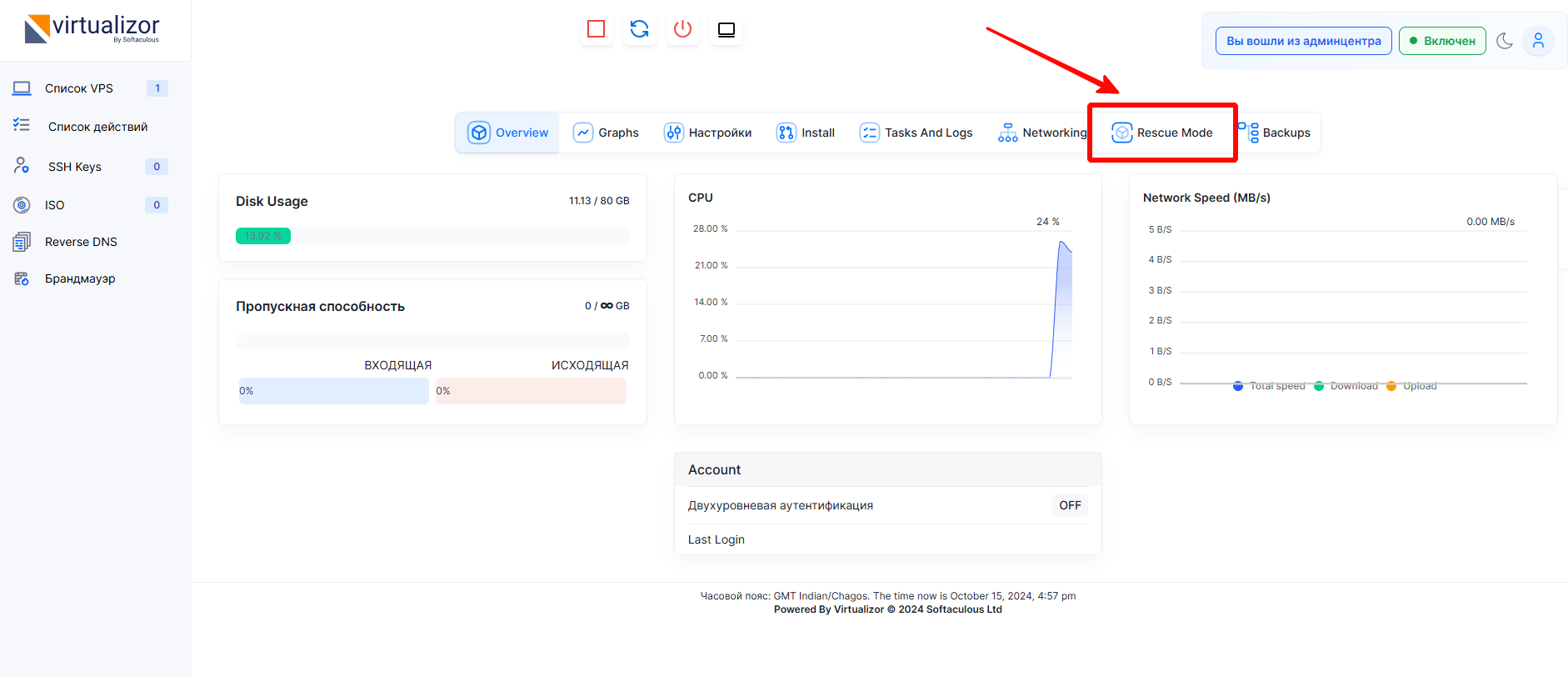
Task: Click the Rescue Mode box icon
Action: click(1122, 133)
